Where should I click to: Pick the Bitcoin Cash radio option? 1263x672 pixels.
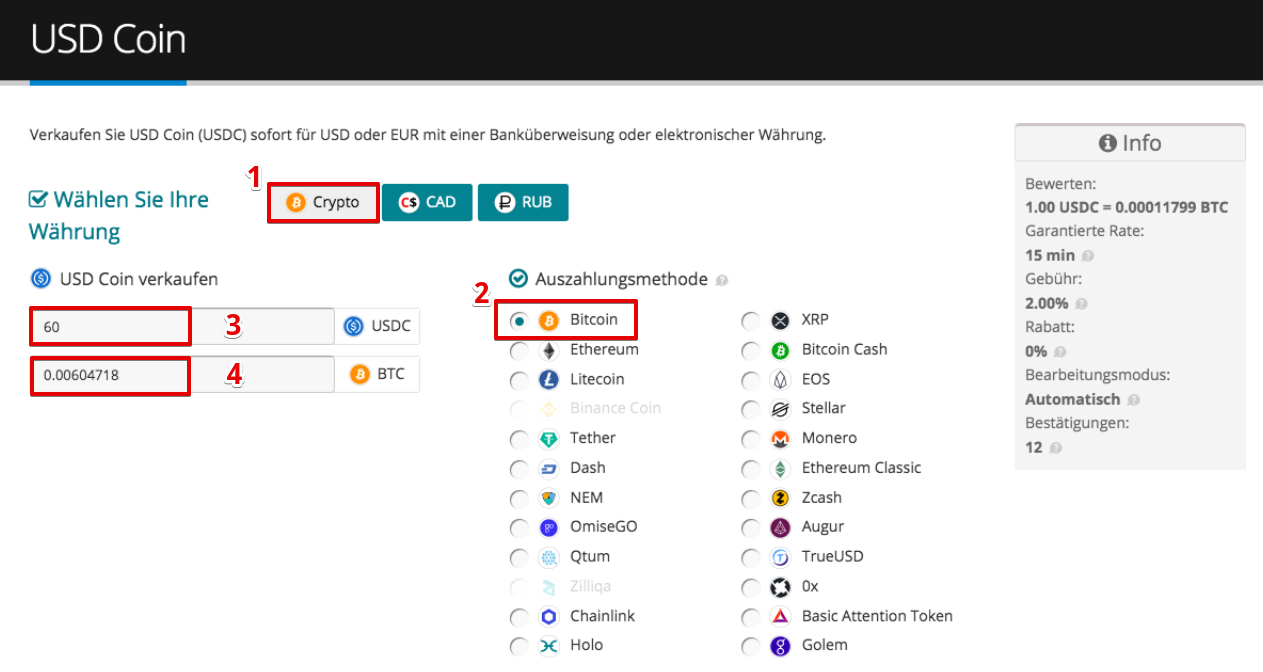[x=750, y=351]
